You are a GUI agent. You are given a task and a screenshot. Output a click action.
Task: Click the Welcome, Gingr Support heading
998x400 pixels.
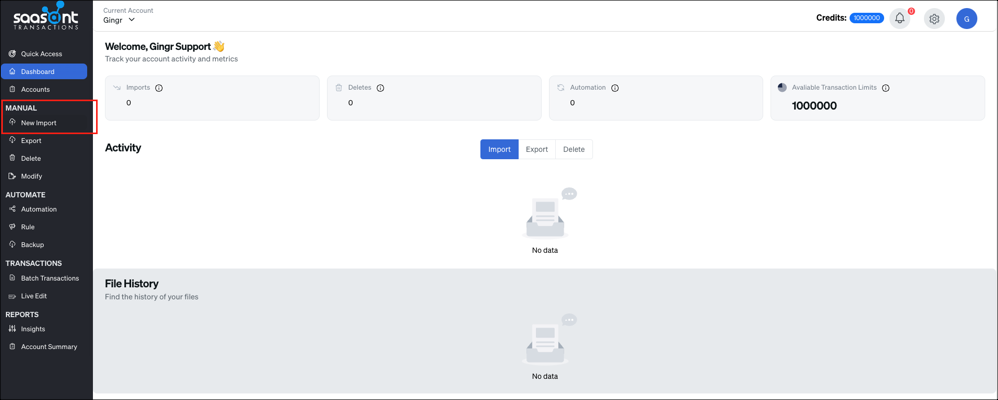coord(164,46)
